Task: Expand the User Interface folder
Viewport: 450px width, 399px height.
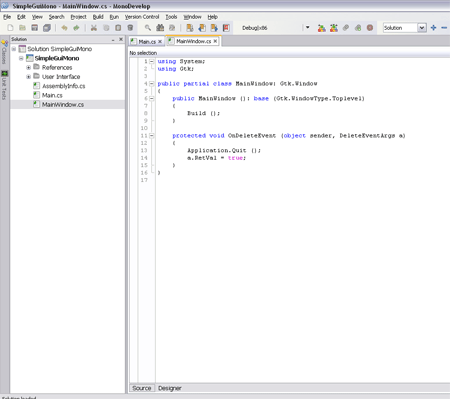Action: [28, 77]
